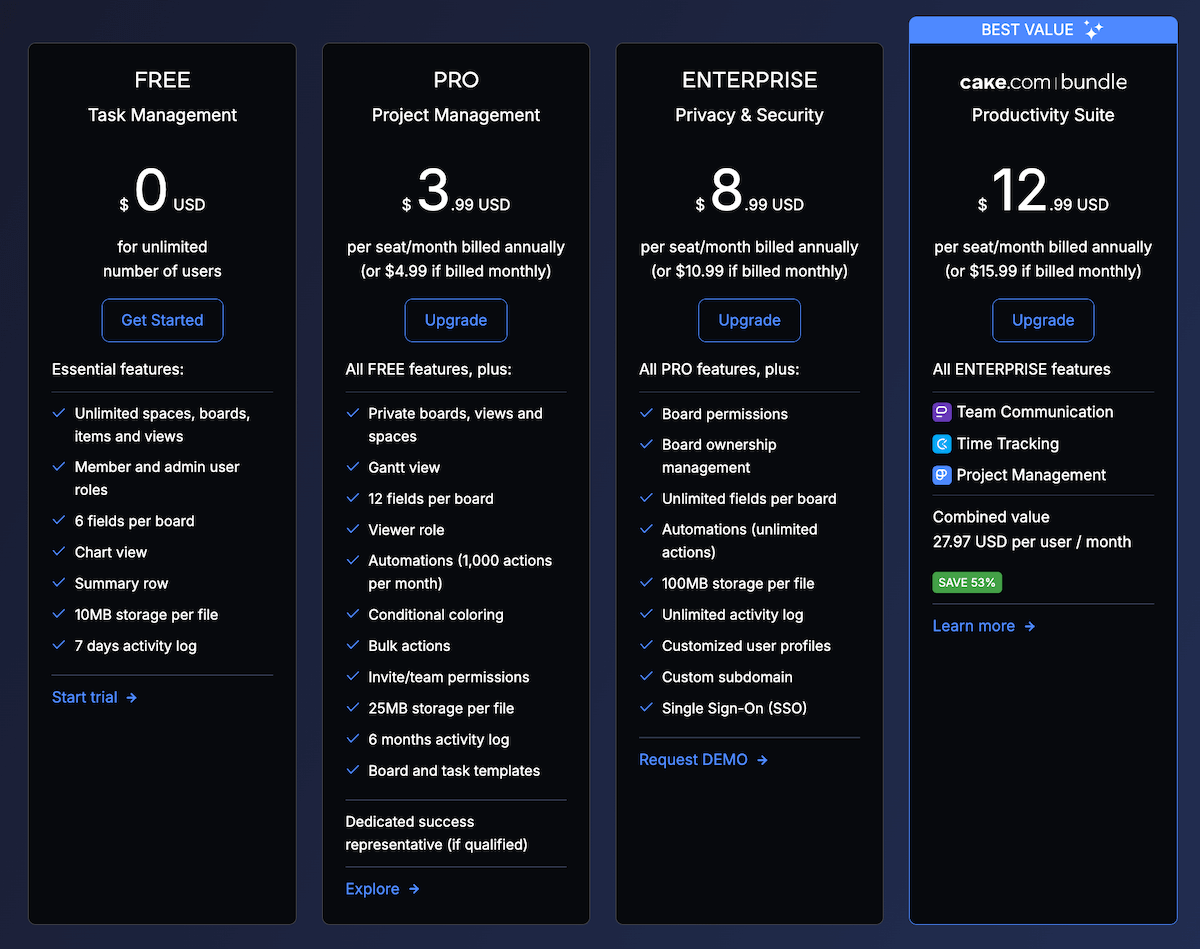Click the BEST VALUE banner

[1043, 29]
